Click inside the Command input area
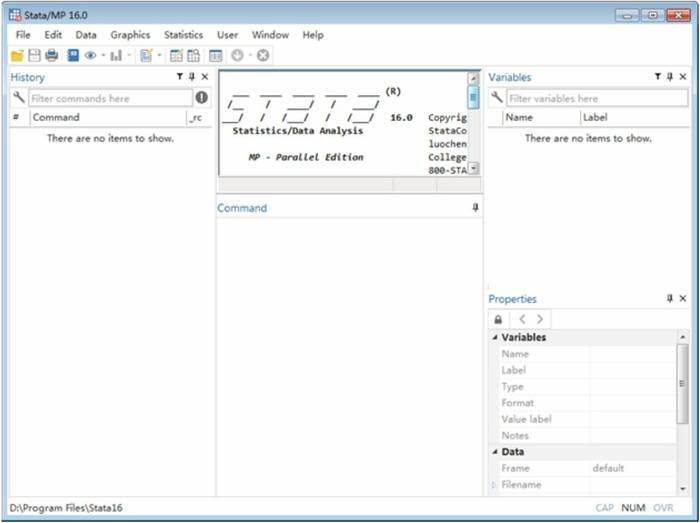 click(349, 357)
